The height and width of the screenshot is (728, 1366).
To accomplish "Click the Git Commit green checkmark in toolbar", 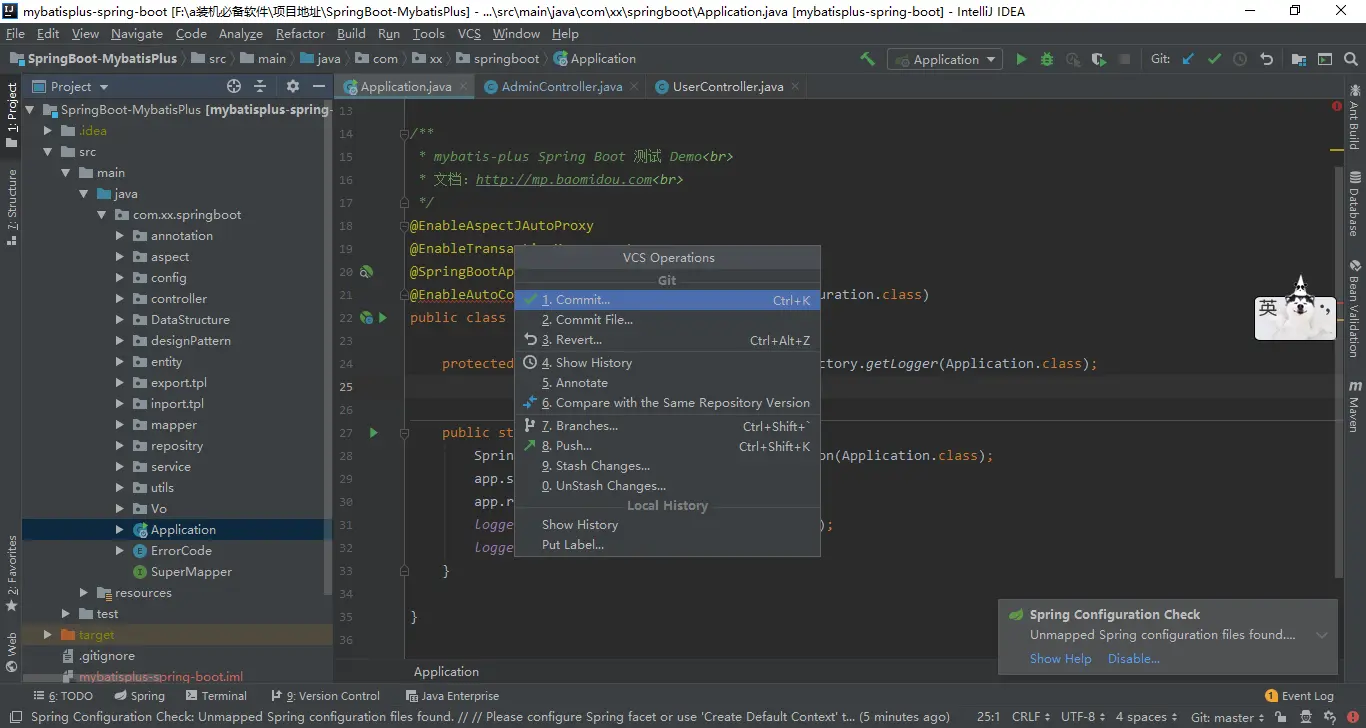I will (1214, 59).
